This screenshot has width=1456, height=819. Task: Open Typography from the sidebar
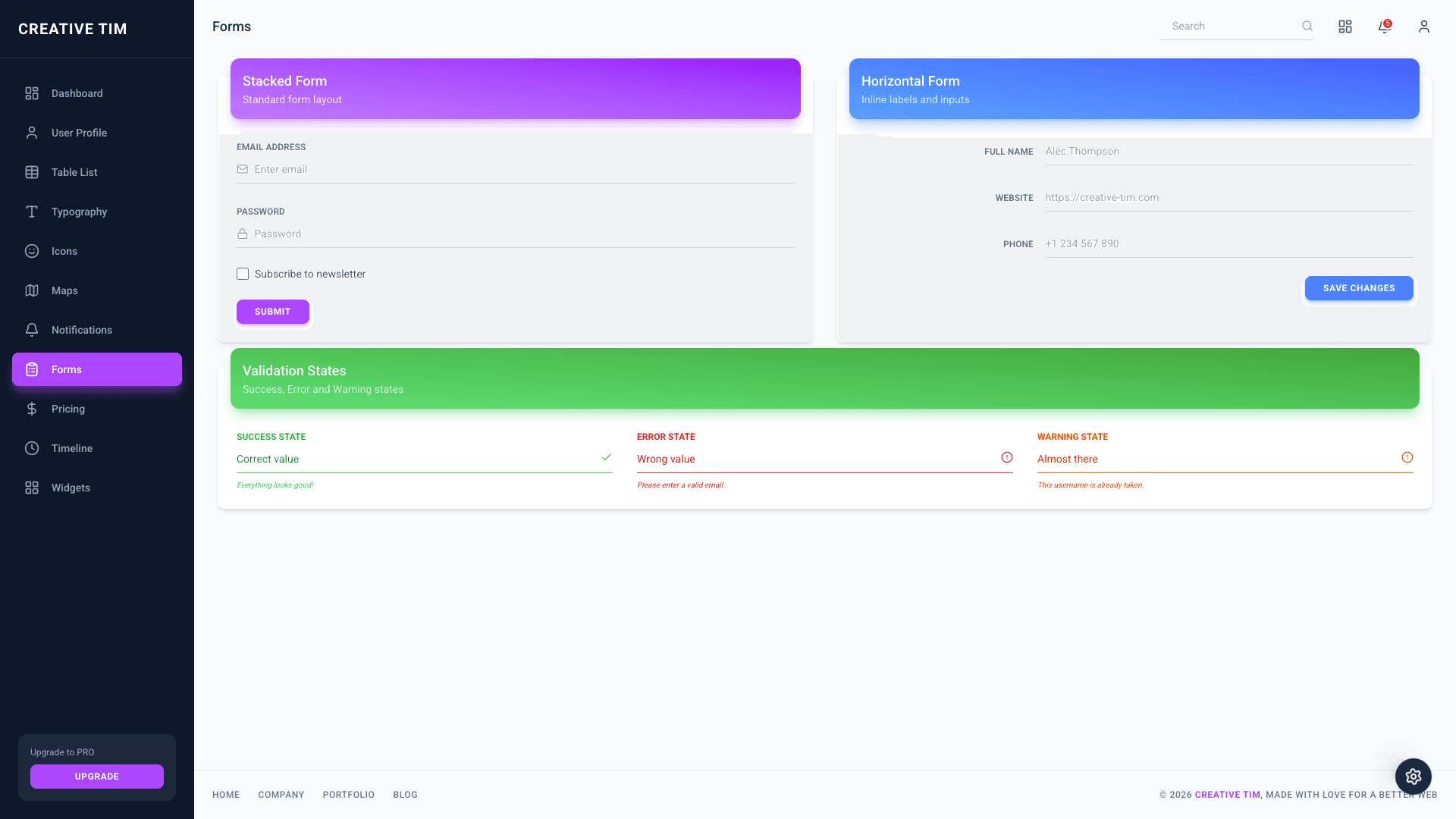(x=78, y=212)
